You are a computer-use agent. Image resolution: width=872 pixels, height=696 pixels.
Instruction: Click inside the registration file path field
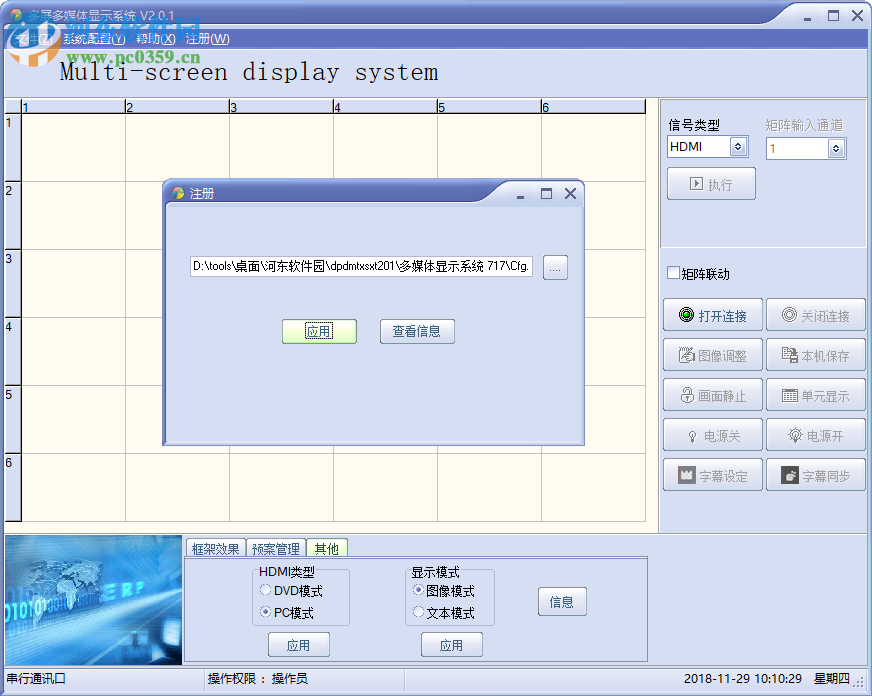[x=360, y=267]
